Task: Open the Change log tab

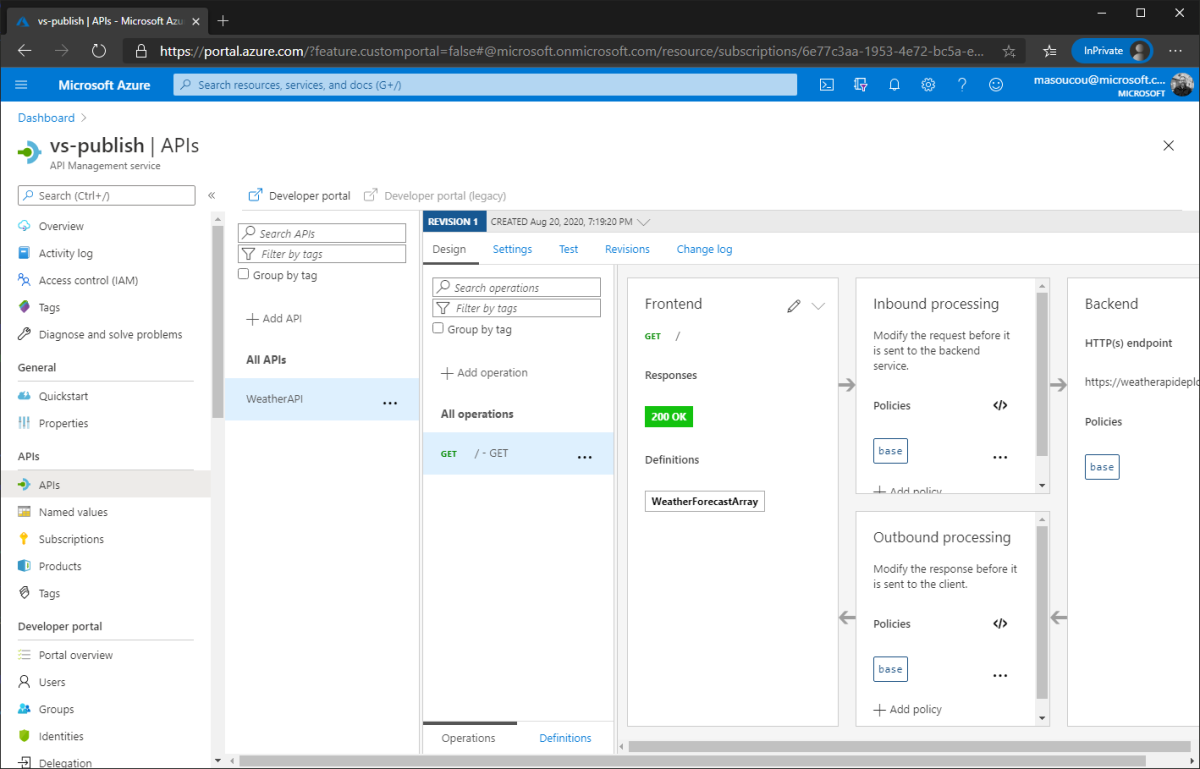Action: (x=704, y=249)
